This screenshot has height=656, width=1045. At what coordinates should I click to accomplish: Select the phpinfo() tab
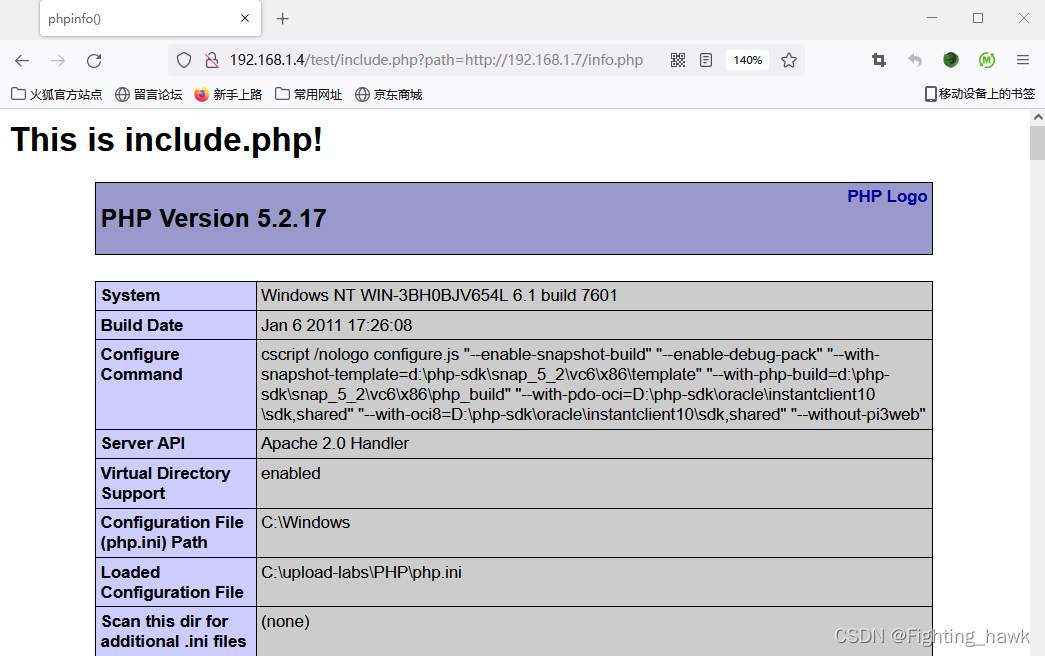tap(150, 19)
